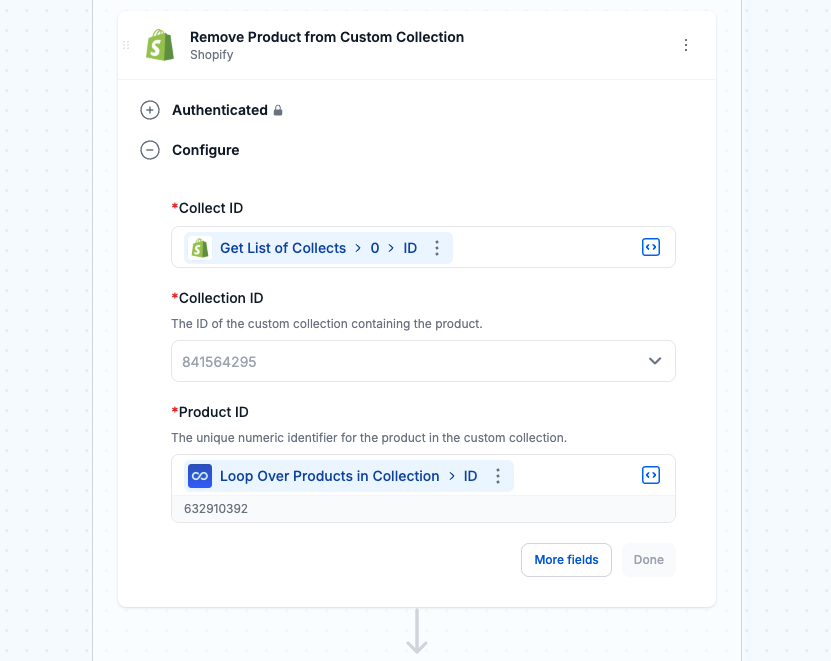
Task: Expand the Authenticated section
Action: 150,110
